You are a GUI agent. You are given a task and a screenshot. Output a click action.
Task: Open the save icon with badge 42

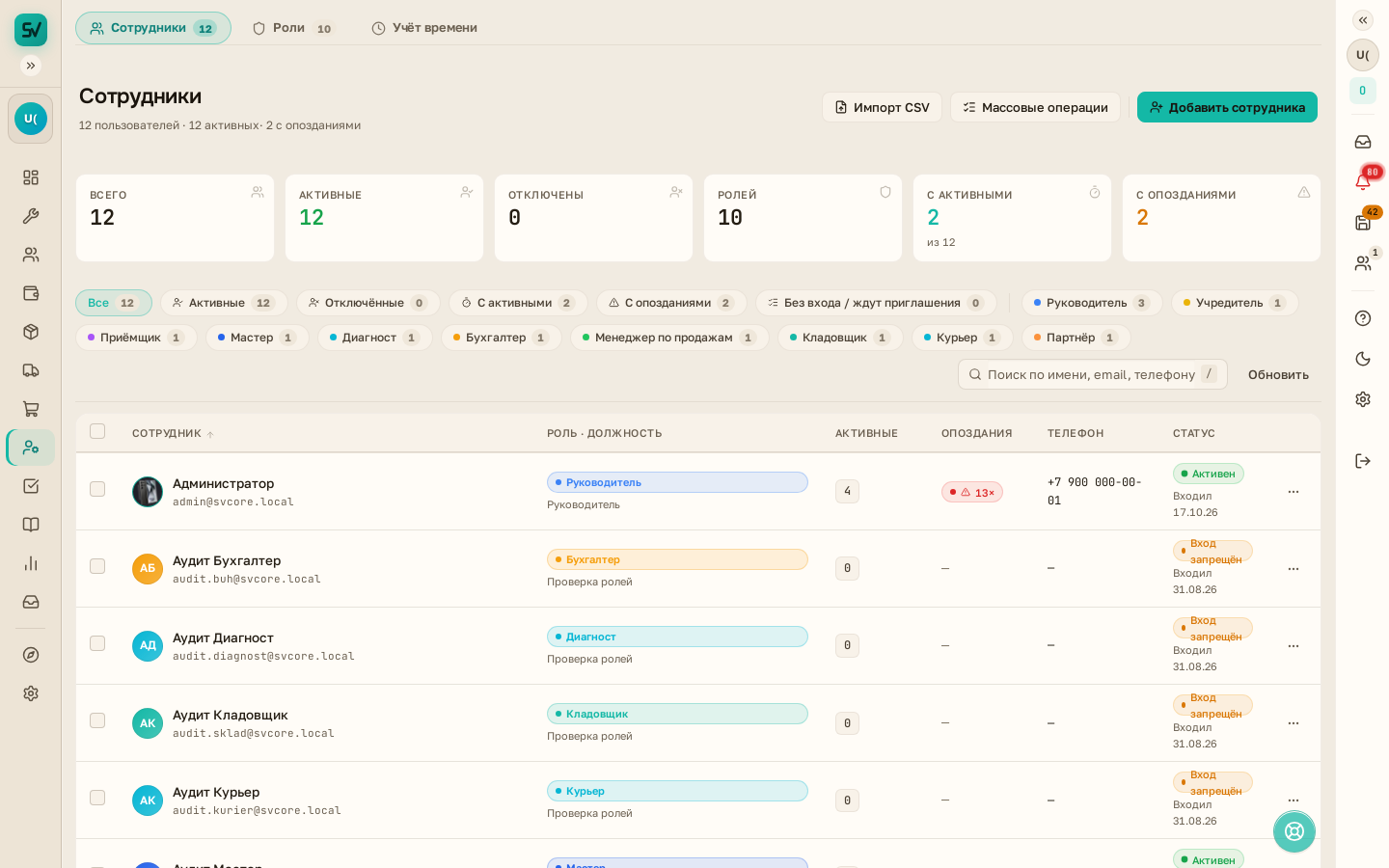[1363, 223]
